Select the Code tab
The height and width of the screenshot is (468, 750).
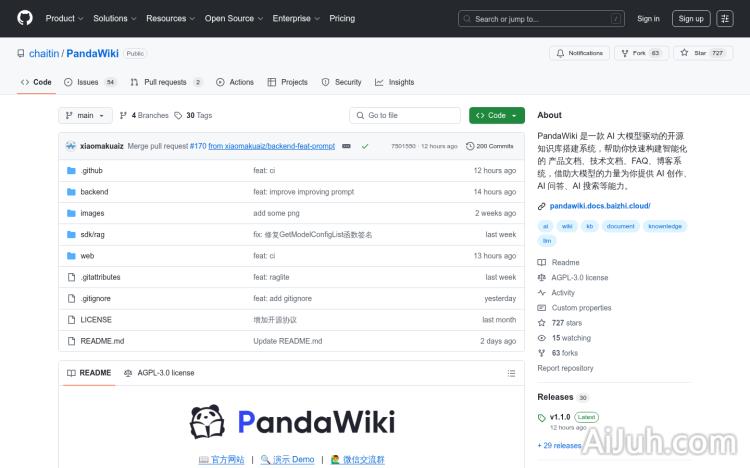[36, 82]
